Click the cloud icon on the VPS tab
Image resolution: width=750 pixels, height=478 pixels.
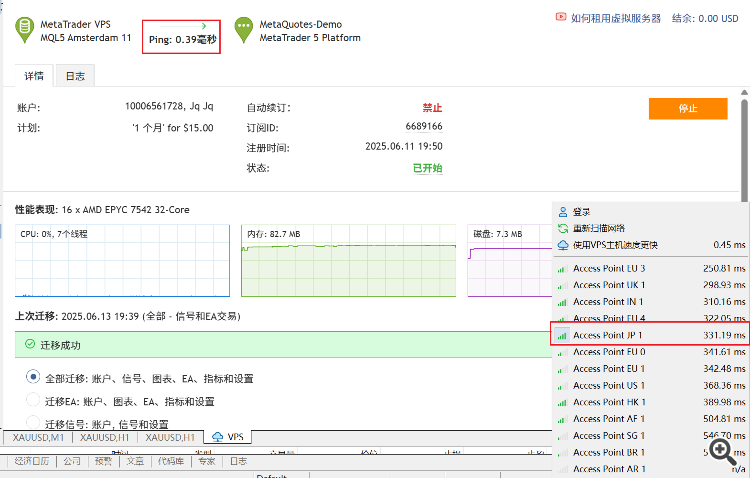coord(218,437)
